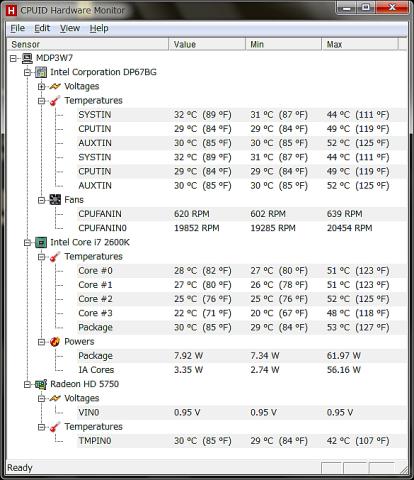
Task: Collapse the Fans node
Action: pos(41,200)
